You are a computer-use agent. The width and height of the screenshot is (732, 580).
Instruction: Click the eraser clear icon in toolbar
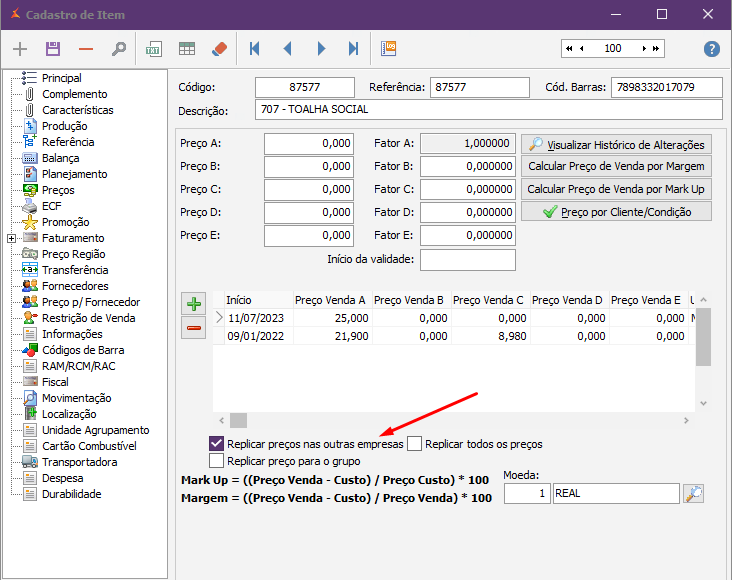220,49
